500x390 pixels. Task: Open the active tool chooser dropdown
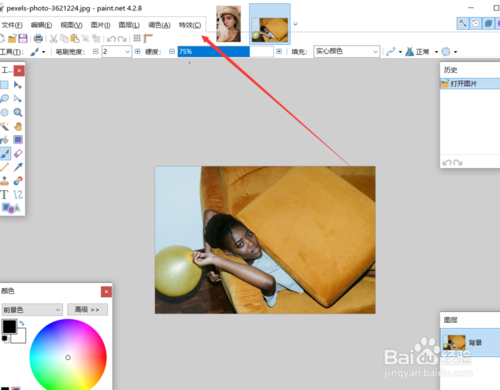(x=38, y=52)
